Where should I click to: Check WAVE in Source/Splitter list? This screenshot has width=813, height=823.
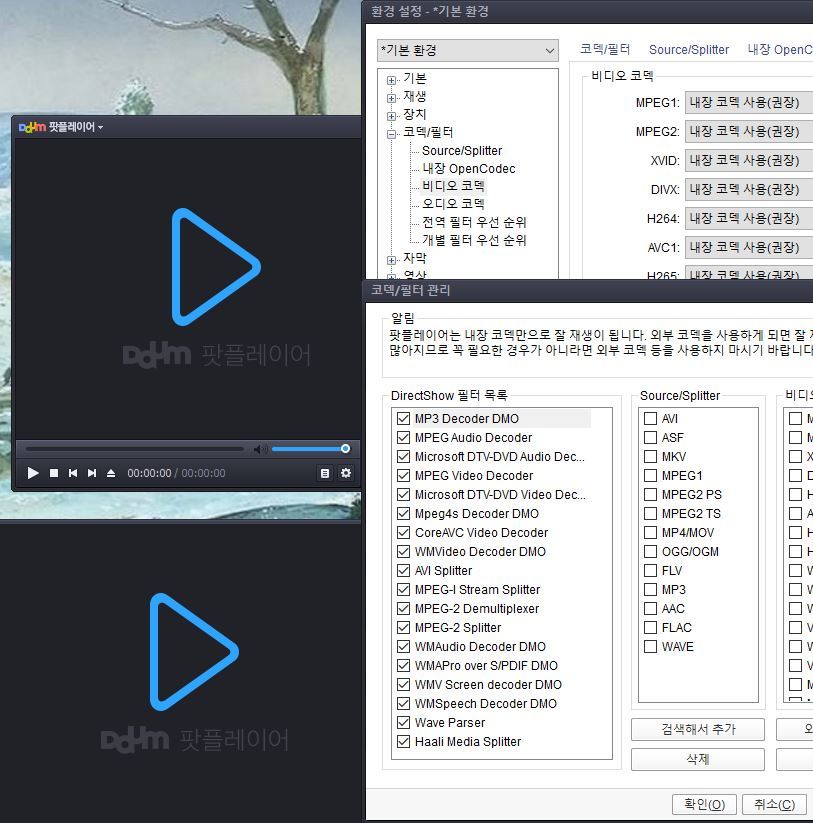(650, 646)
